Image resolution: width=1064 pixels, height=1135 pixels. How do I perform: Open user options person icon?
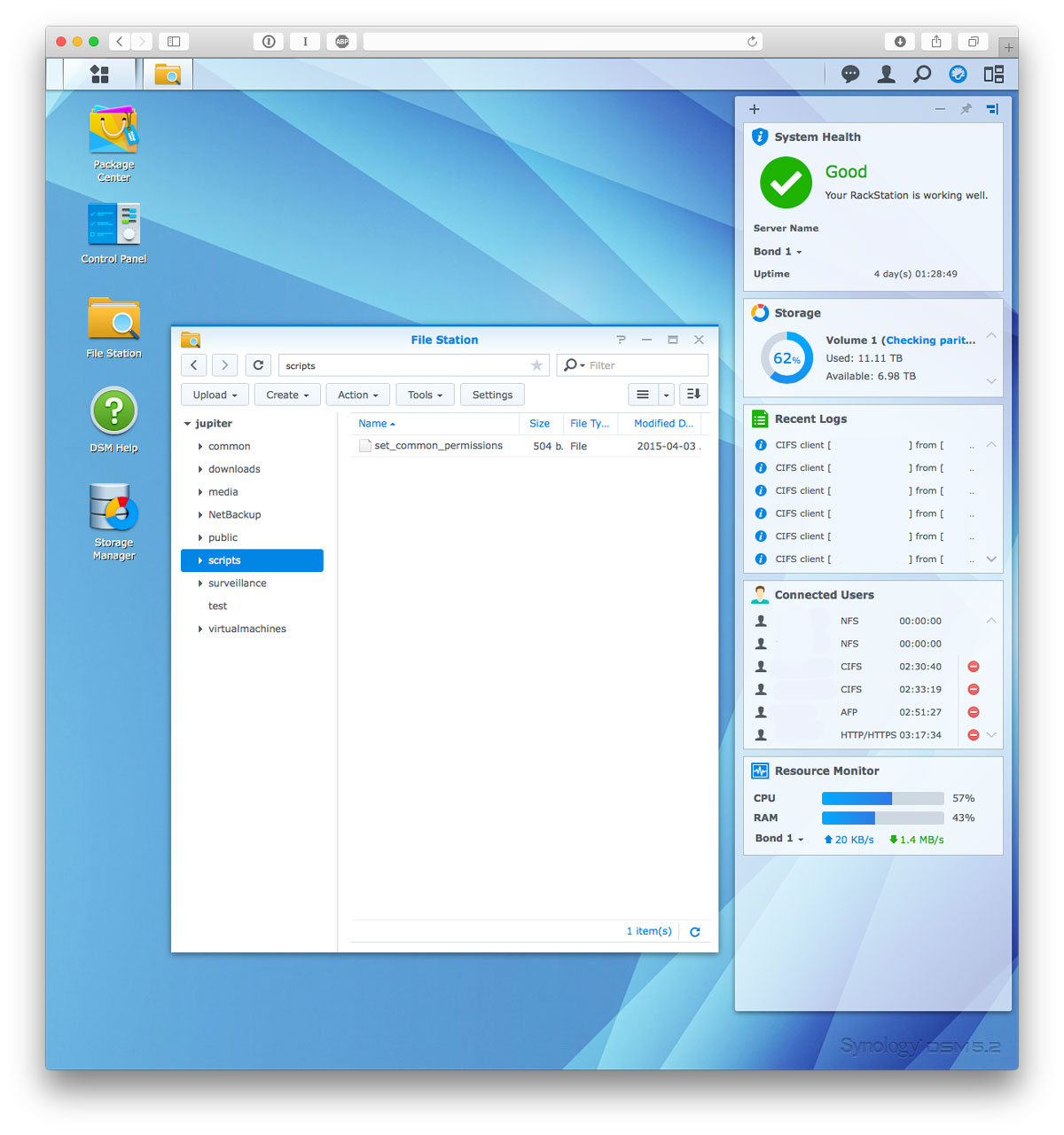886,74
